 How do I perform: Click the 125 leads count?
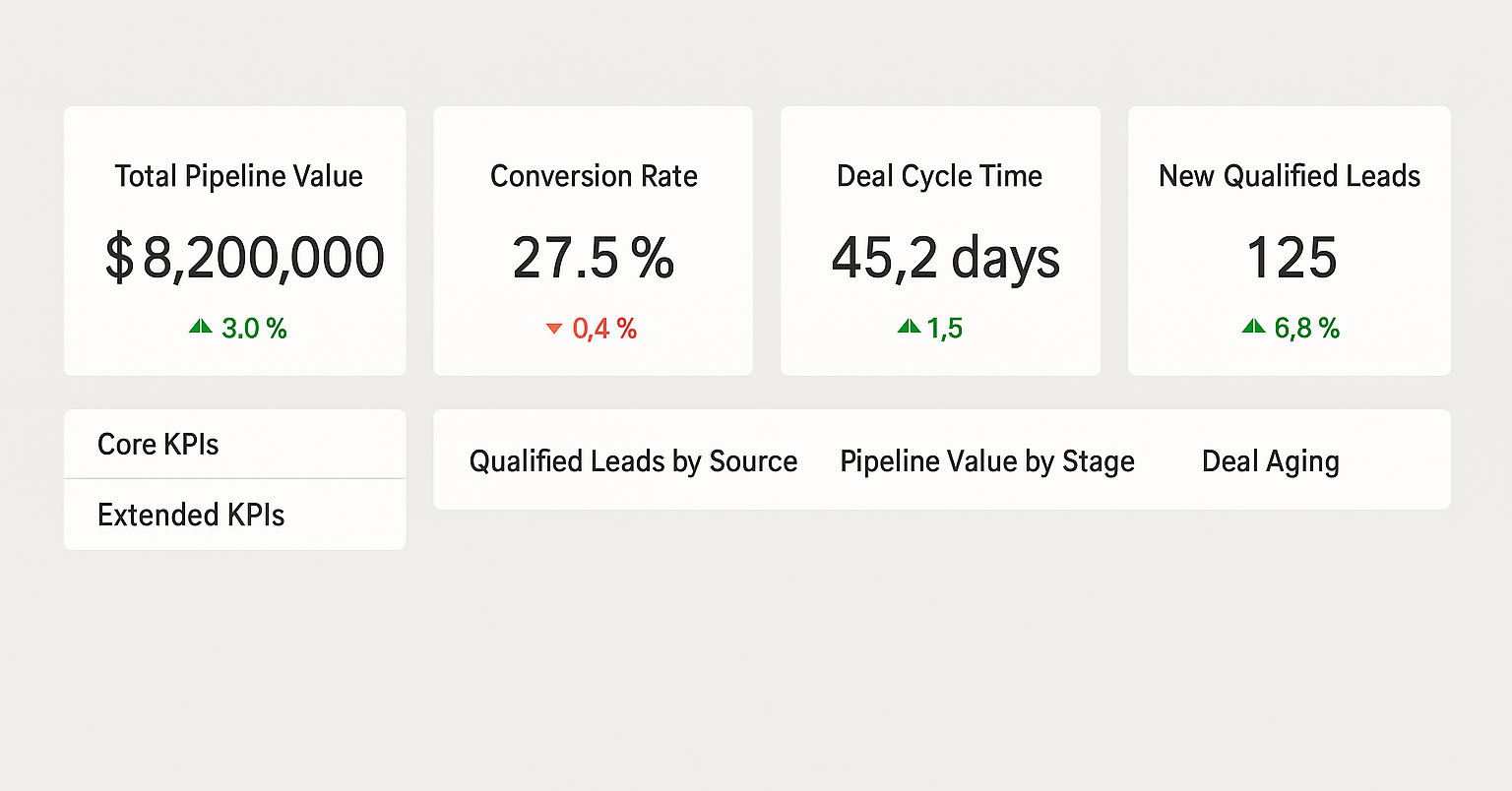tap(1291, 258)
